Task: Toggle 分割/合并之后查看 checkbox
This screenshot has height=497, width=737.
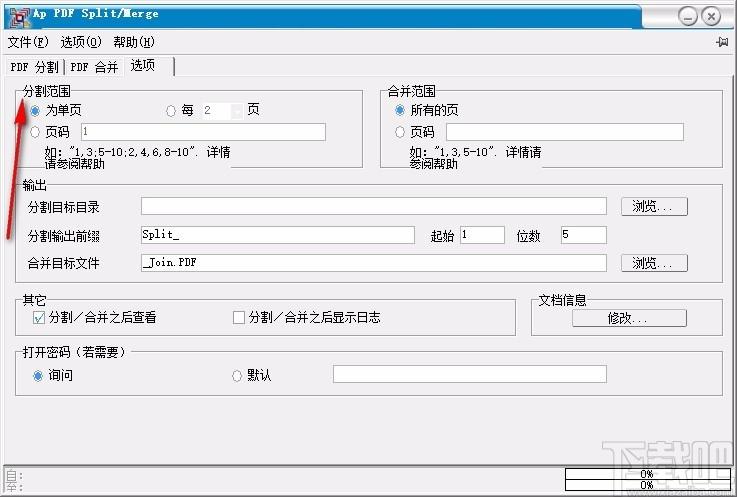Action: point(39,318)
